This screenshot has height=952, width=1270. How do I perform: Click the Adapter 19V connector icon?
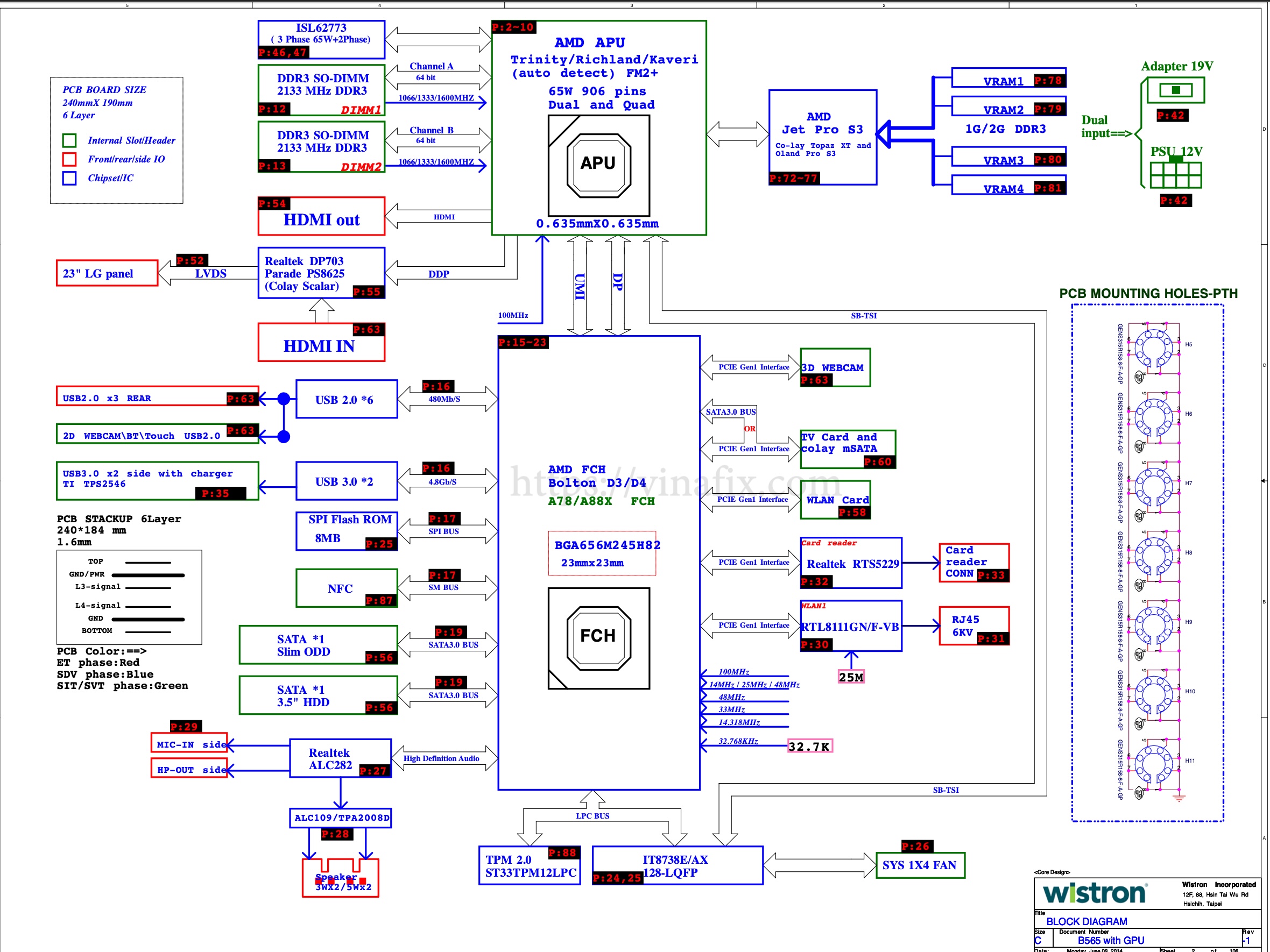pyautogui.click(x=1175, y=90)
